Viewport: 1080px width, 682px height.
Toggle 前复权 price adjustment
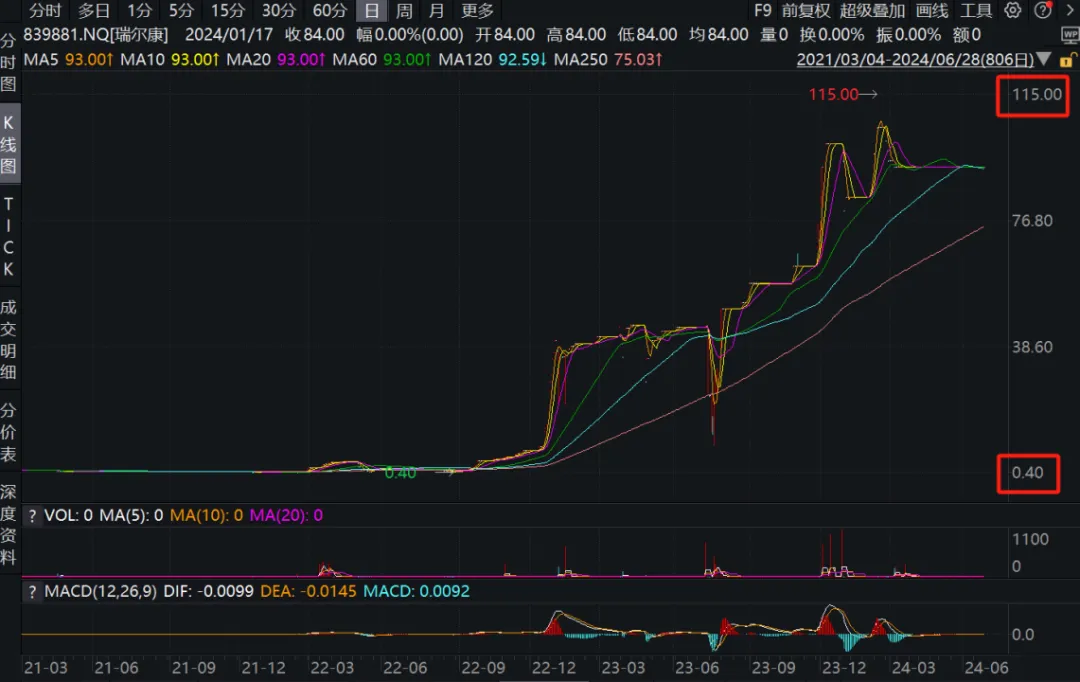pos(806,11)
